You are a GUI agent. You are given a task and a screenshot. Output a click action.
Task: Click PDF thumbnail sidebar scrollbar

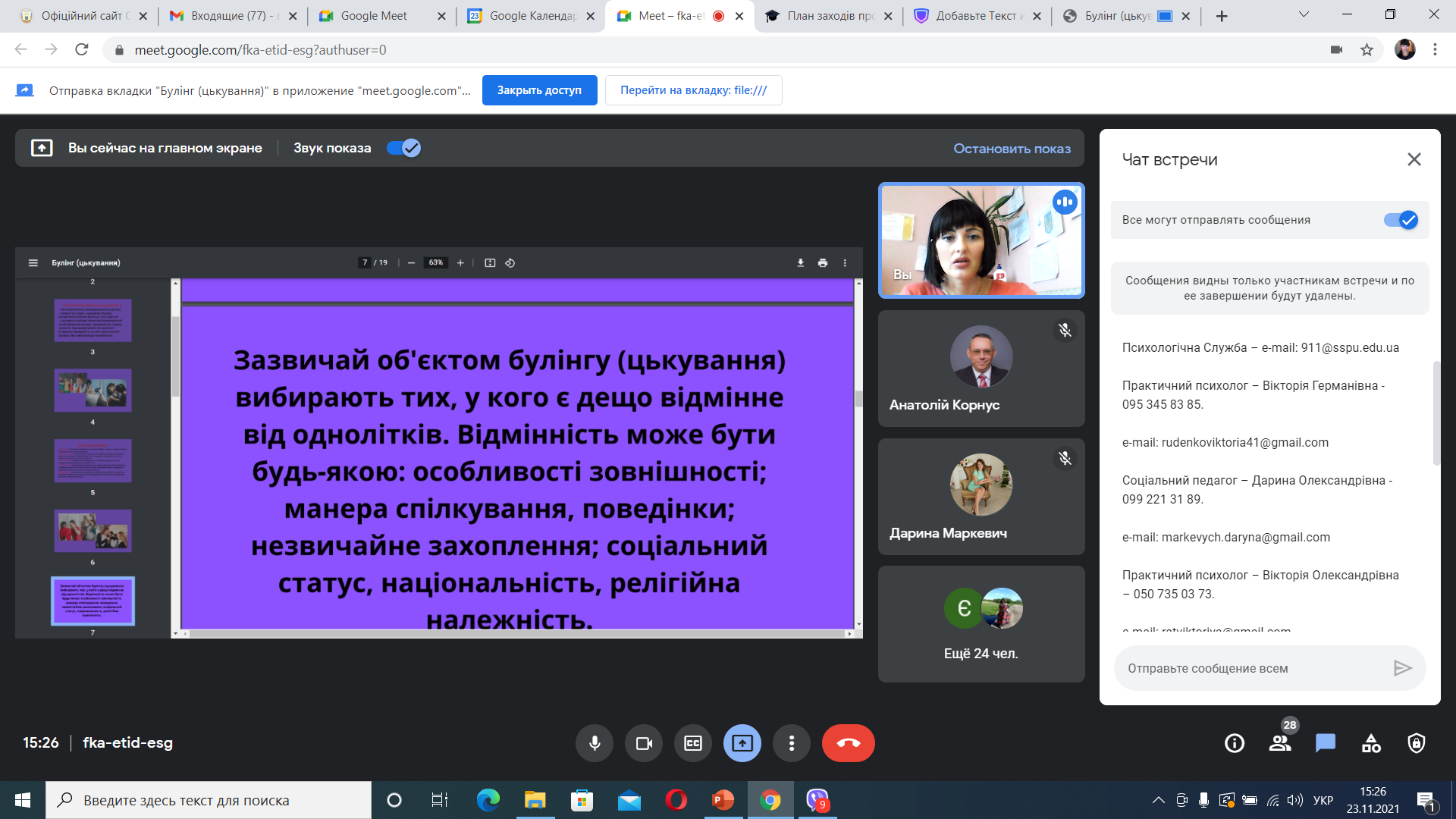click(x=175, y=356)
